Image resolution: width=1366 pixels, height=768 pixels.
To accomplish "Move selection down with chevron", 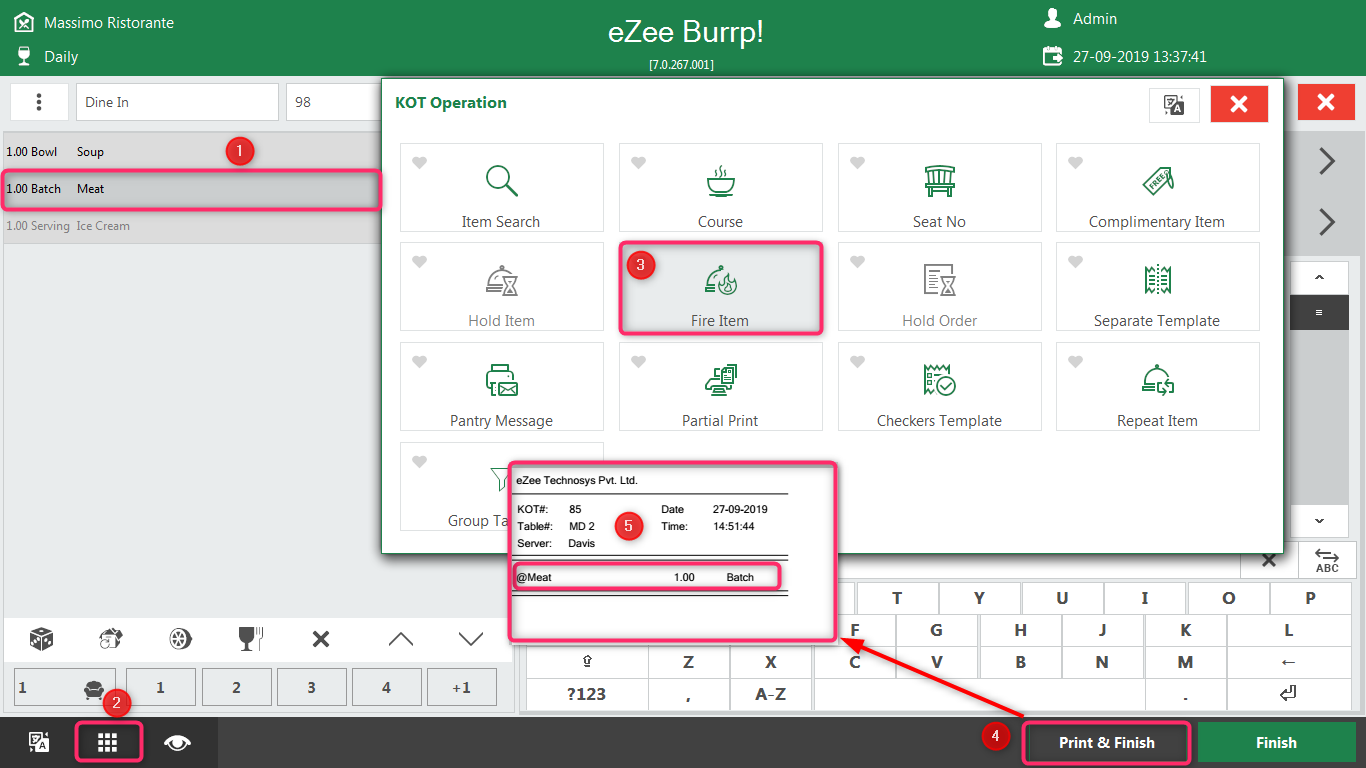I will (470, 639).
